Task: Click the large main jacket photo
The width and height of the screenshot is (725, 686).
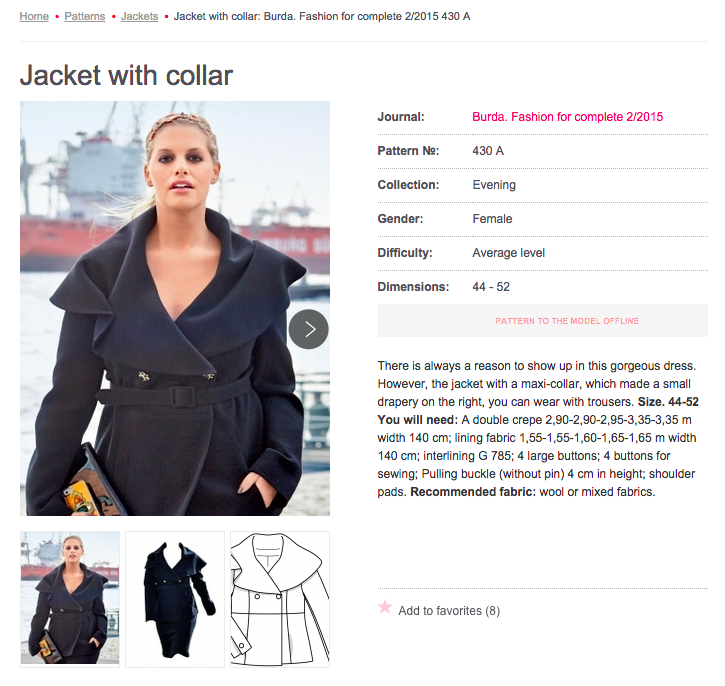Action: pos(175,308)
